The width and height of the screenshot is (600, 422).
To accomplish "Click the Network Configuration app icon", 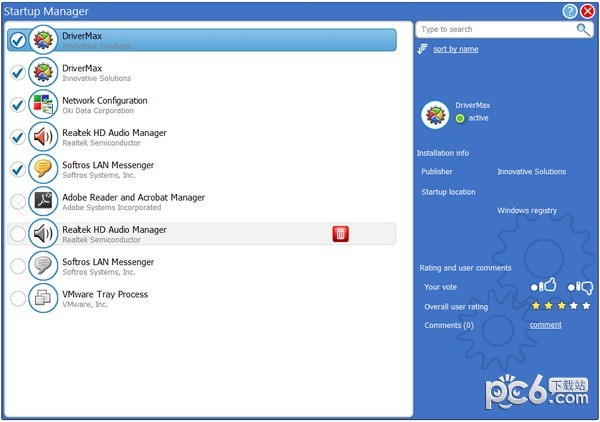I will [43, 104].
